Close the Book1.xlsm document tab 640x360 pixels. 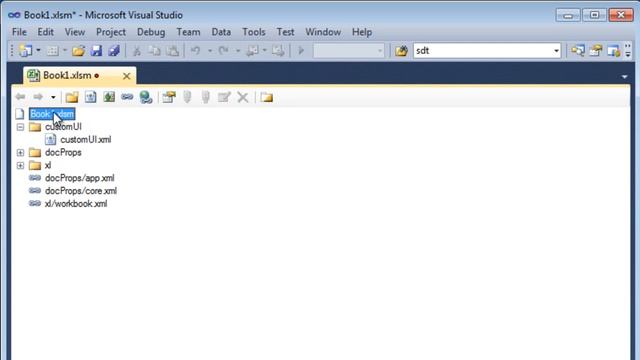click(x=127, y=76)
